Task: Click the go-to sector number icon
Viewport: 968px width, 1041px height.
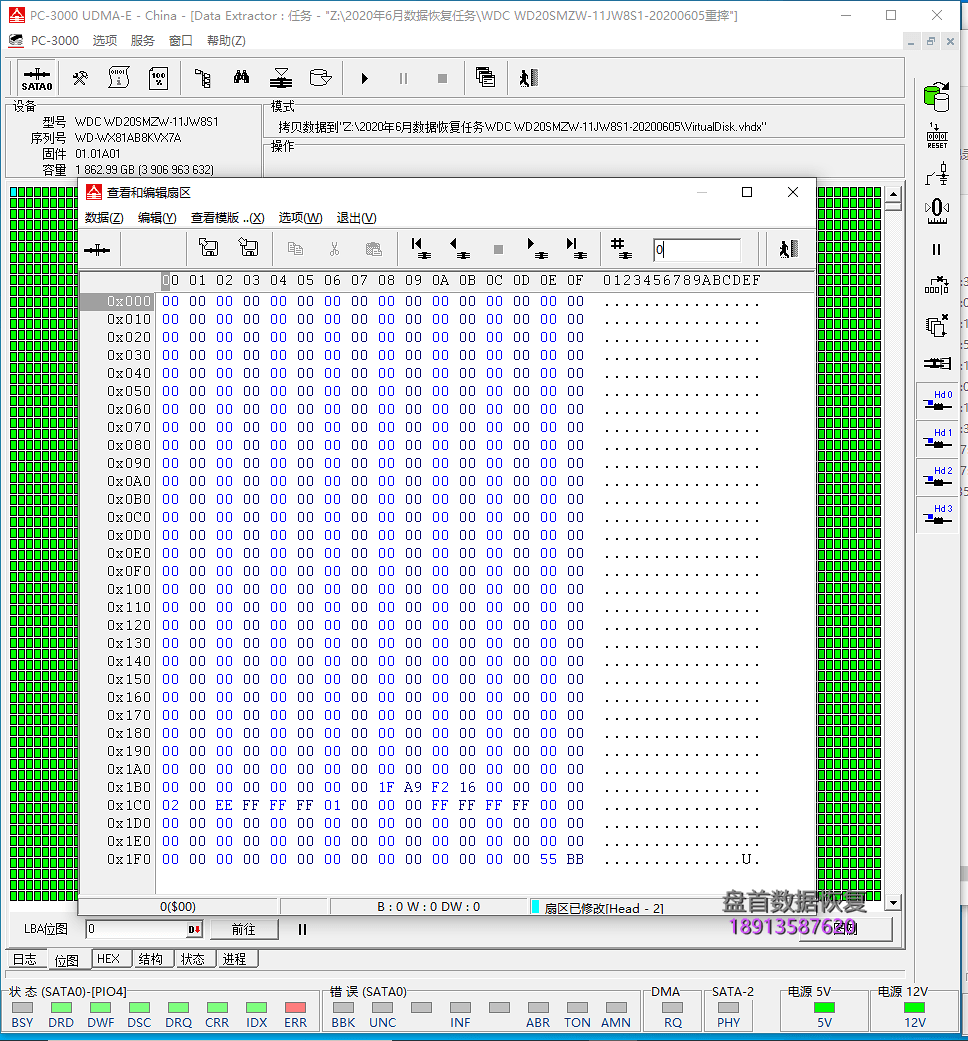Action: pos(621,248)
